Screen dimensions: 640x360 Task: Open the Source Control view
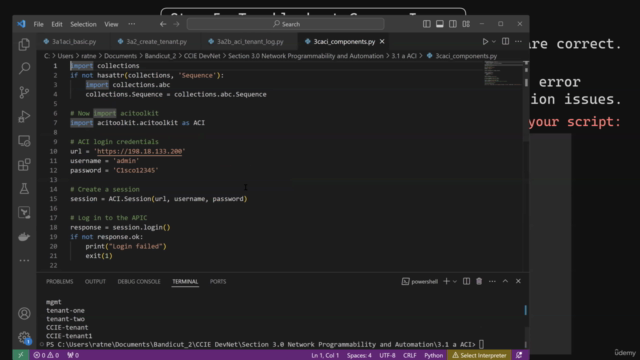point(24,92)
